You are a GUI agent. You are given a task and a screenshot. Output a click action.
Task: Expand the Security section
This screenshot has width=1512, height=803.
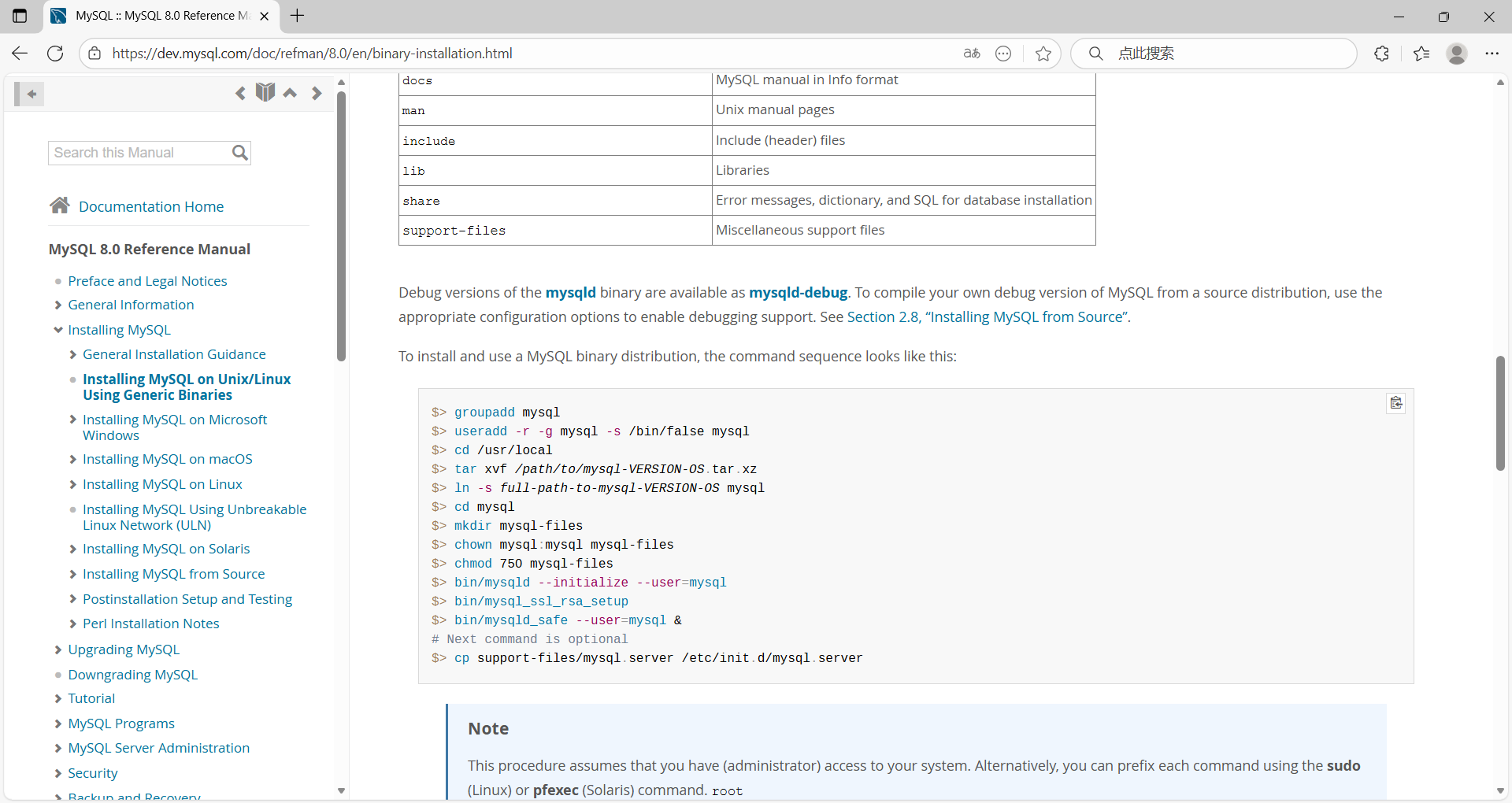(58, 774)
